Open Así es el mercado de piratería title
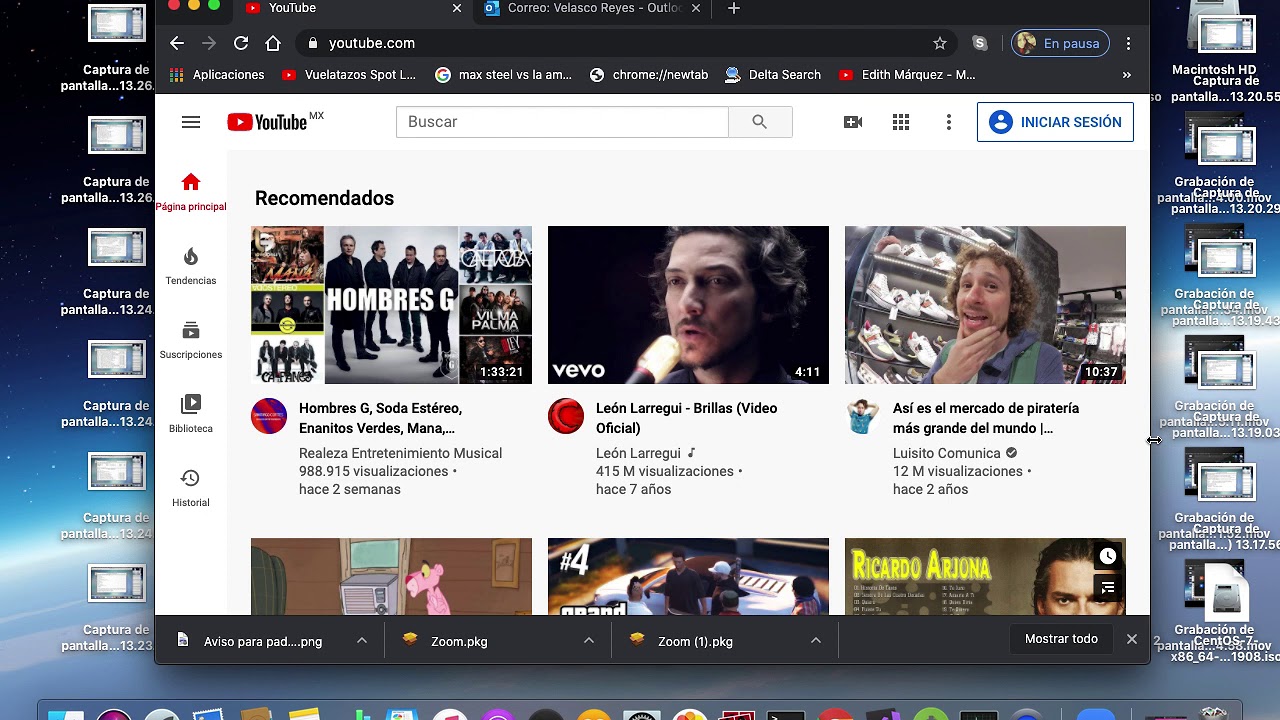 [986, 418]
